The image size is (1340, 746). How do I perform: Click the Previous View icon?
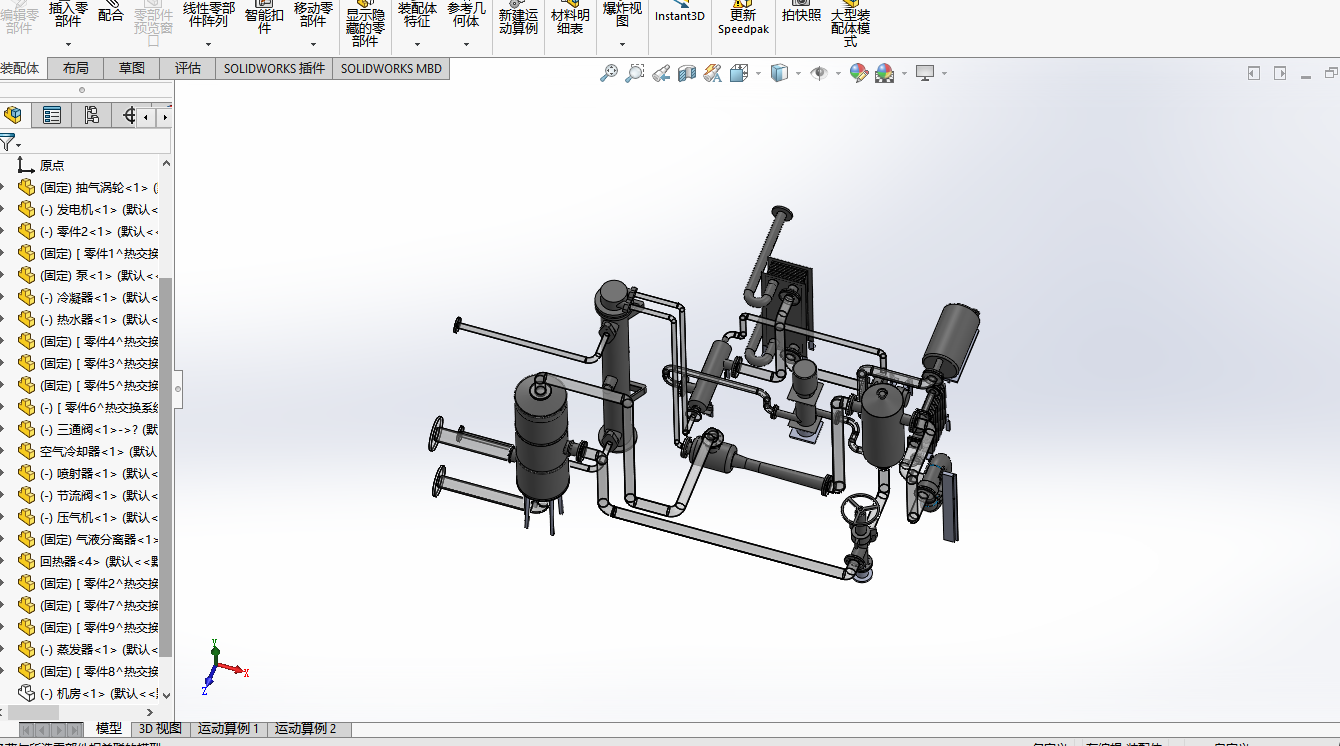point(661,73)
